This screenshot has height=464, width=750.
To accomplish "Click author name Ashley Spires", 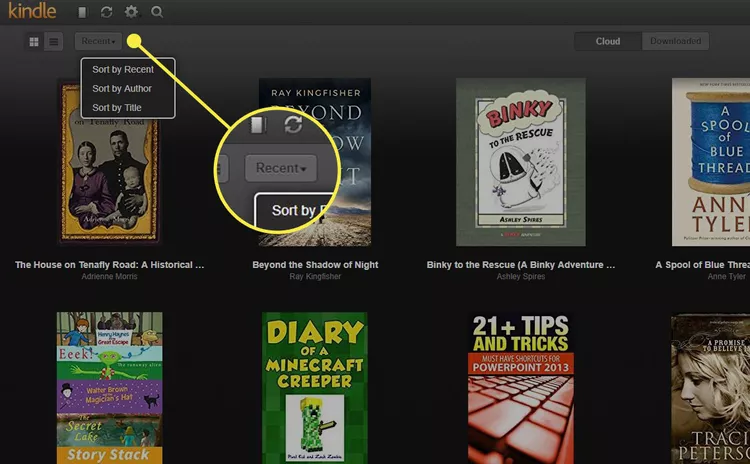I will click(521, 276).
